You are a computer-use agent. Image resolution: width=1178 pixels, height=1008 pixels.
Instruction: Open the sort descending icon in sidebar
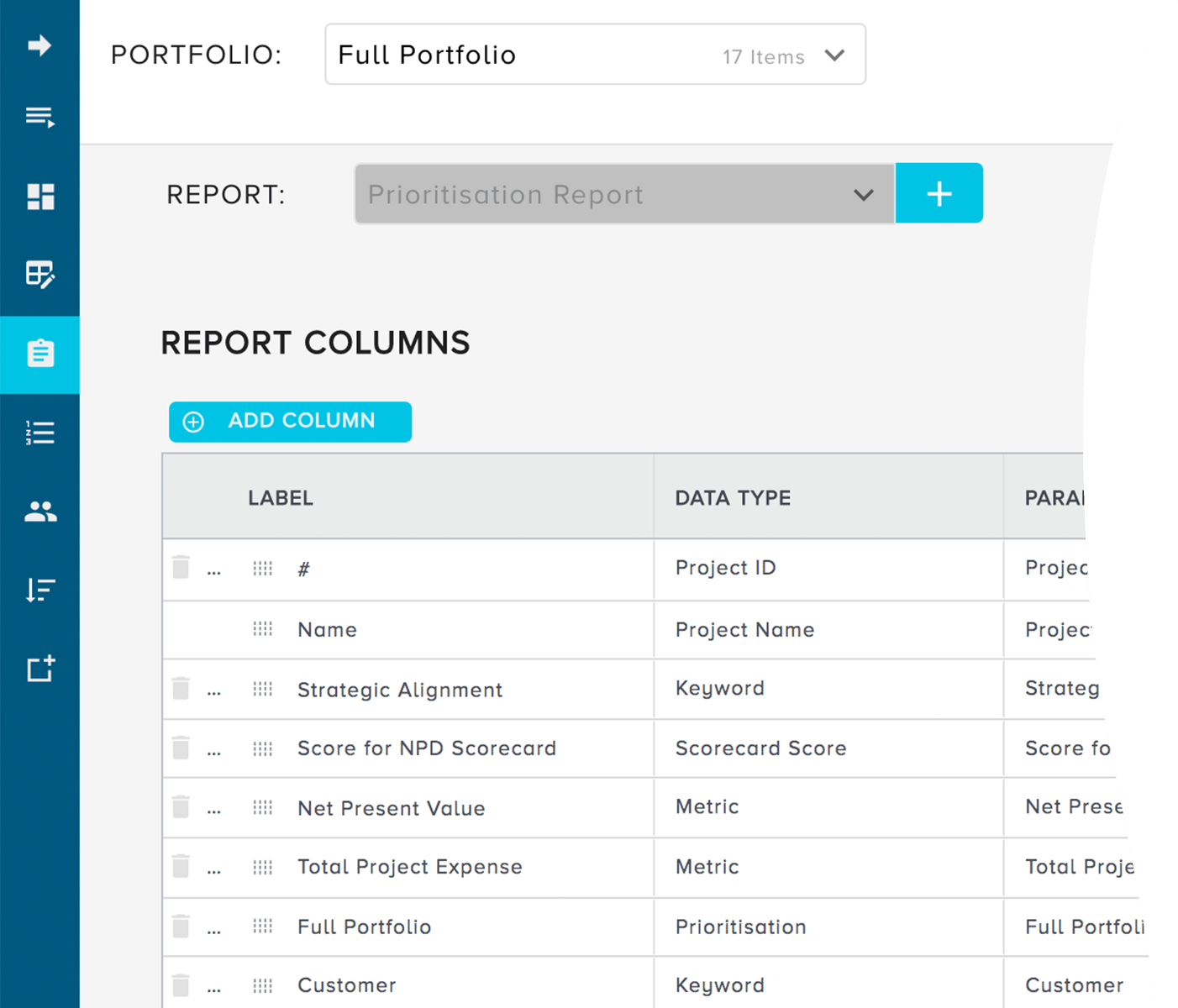pos(39,590)
